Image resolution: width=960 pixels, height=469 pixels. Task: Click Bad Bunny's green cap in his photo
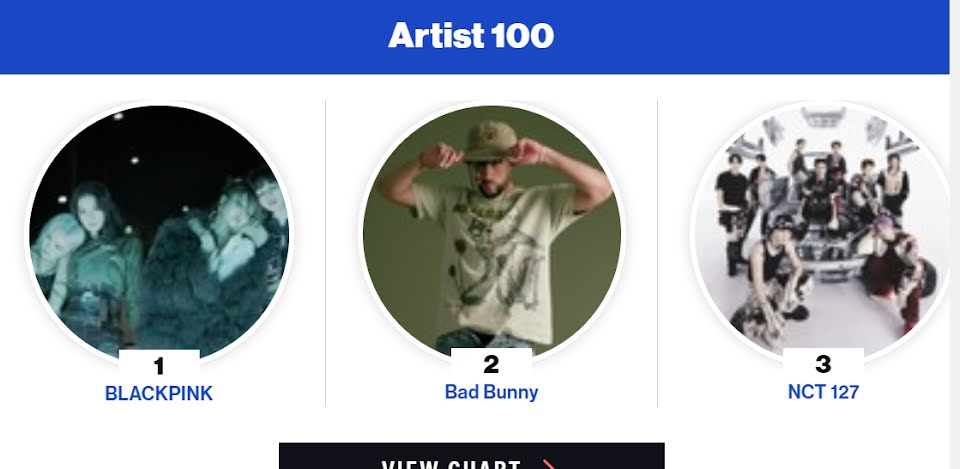pos(490,141)
